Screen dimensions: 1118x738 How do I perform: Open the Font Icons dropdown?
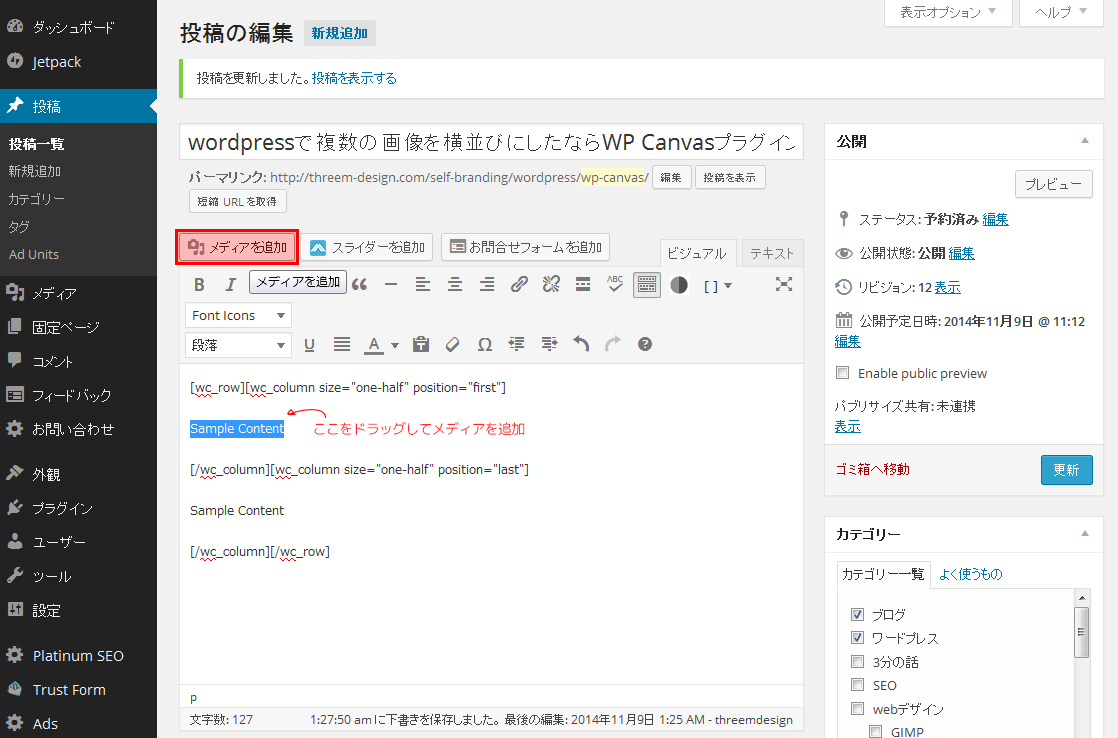click(x=238, y=315)
